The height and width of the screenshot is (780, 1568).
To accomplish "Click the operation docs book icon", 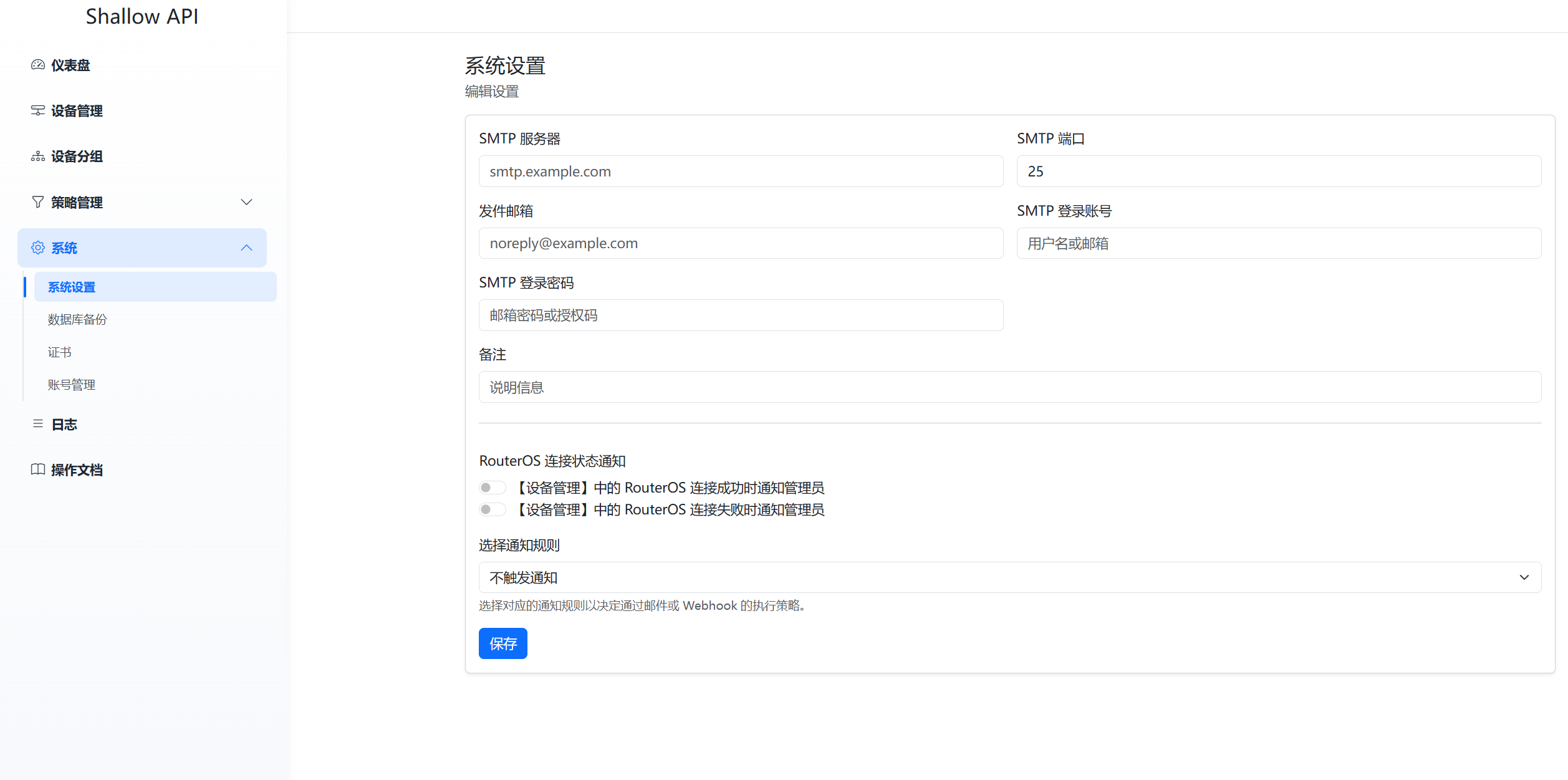I will pos(38,469).
